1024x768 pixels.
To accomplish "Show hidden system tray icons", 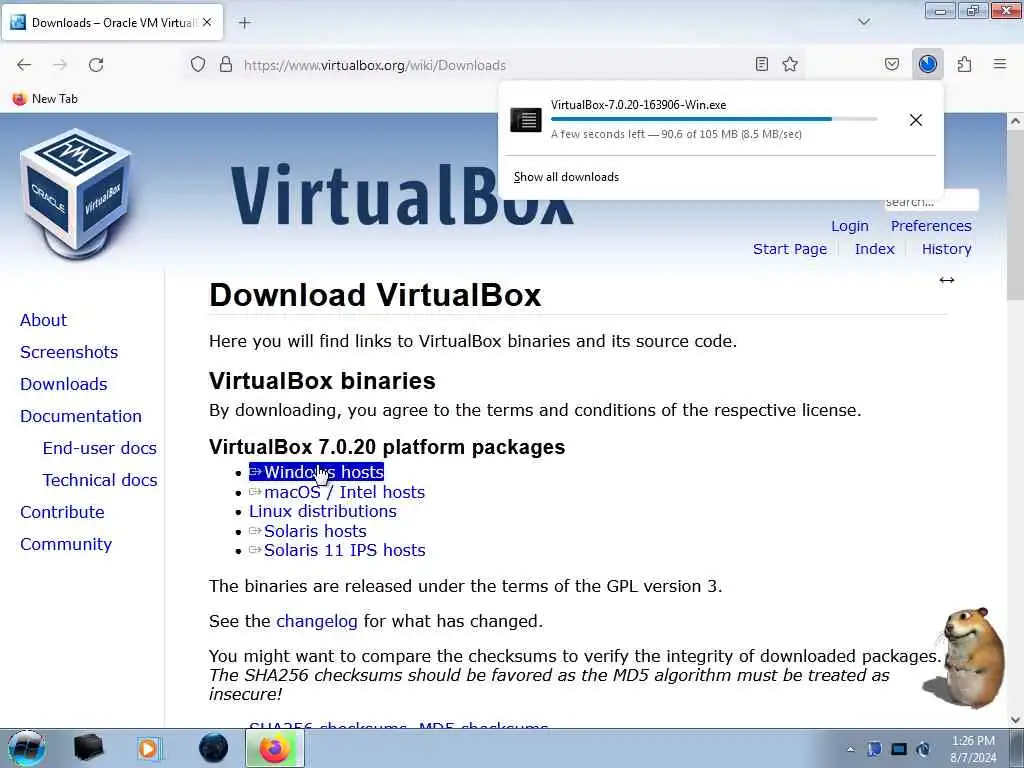I will pos(850,750).
